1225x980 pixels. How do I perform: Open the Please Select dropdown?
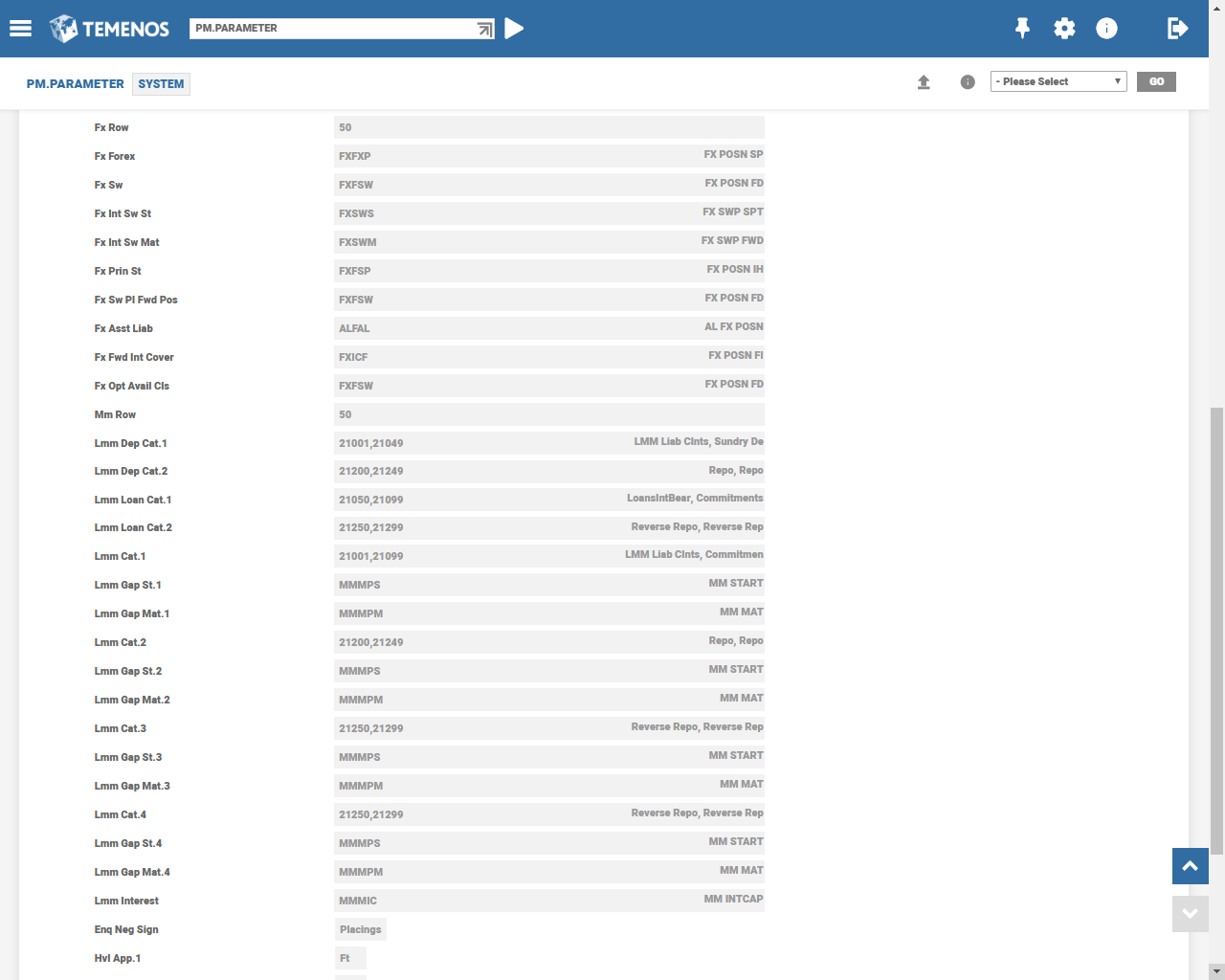pyautogui.click(x=1058, y=81)
